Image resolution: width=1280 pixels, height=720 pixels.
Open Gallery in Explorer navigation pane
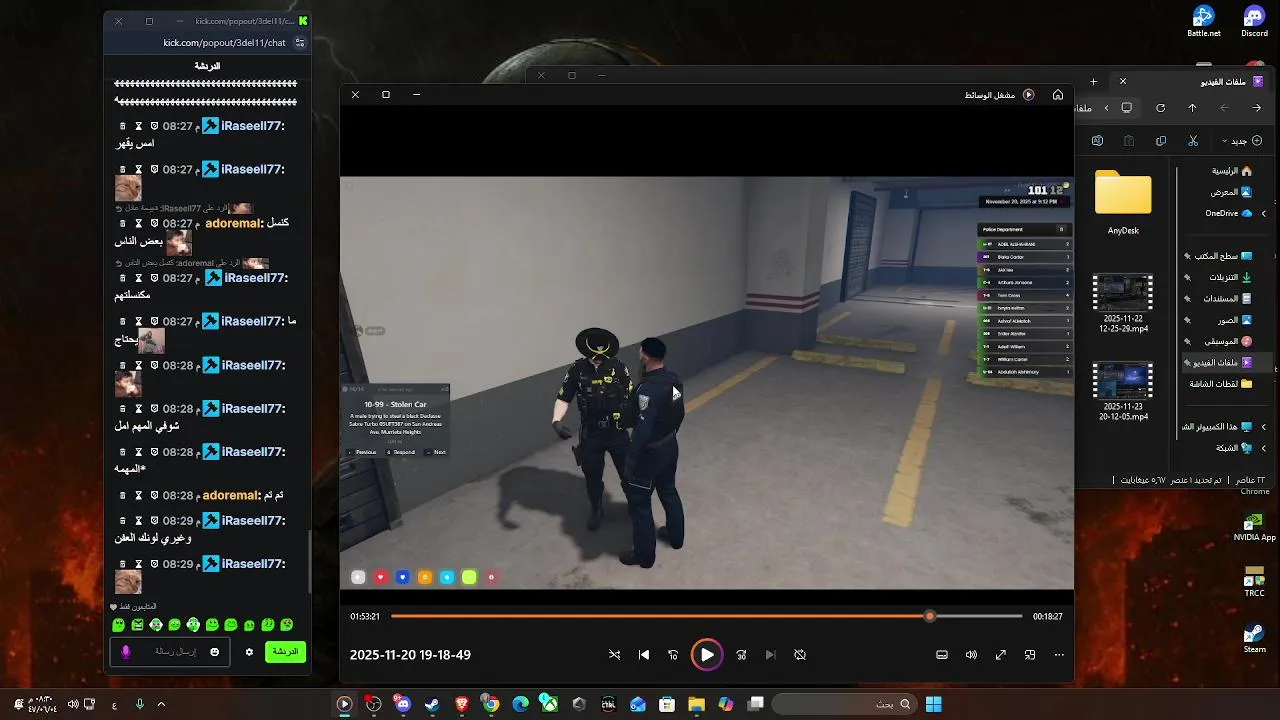tap(1231, 192)
